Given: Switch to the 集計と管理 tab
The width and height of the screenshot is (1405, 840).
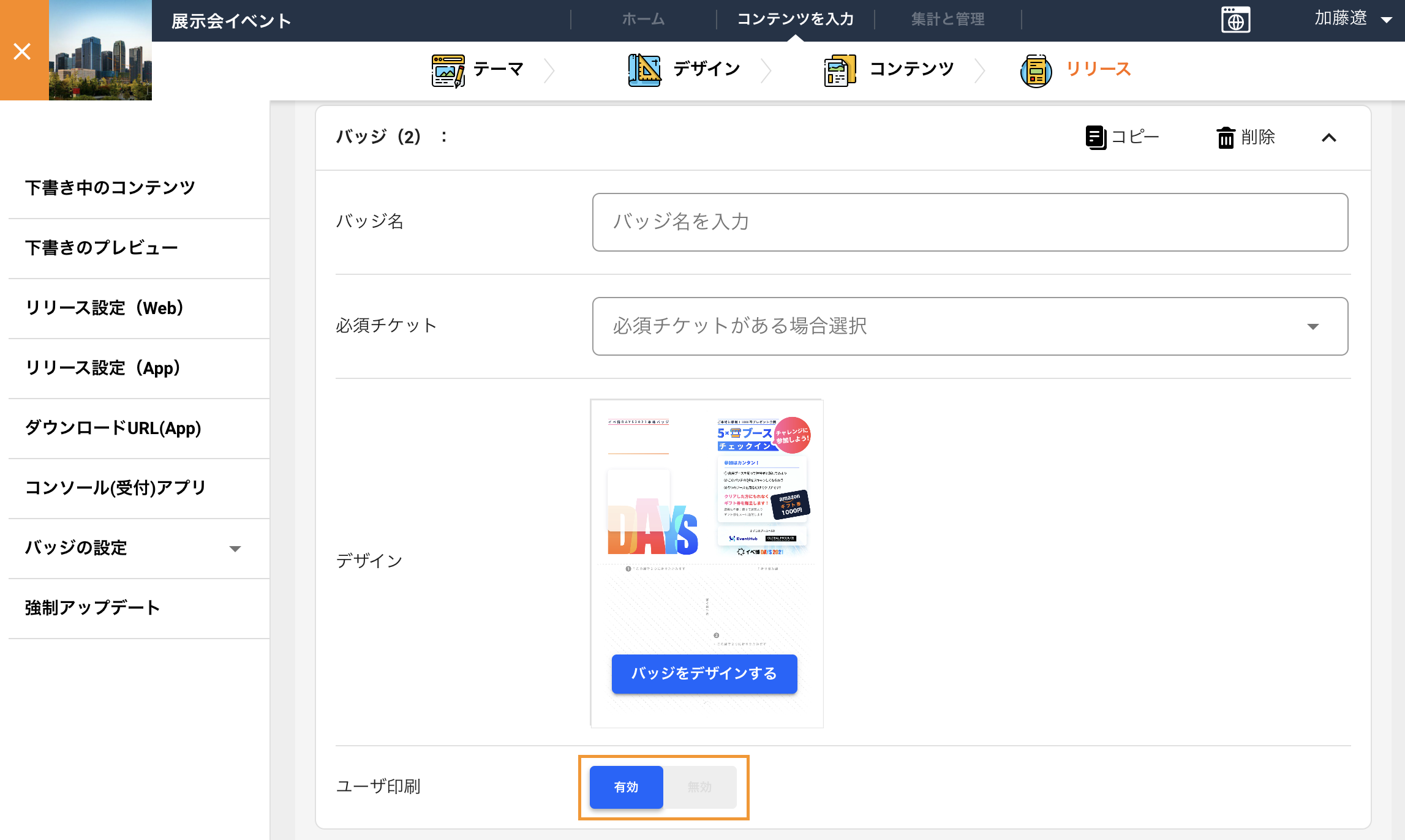Looking at the screenshot, I should pos(947,19).
